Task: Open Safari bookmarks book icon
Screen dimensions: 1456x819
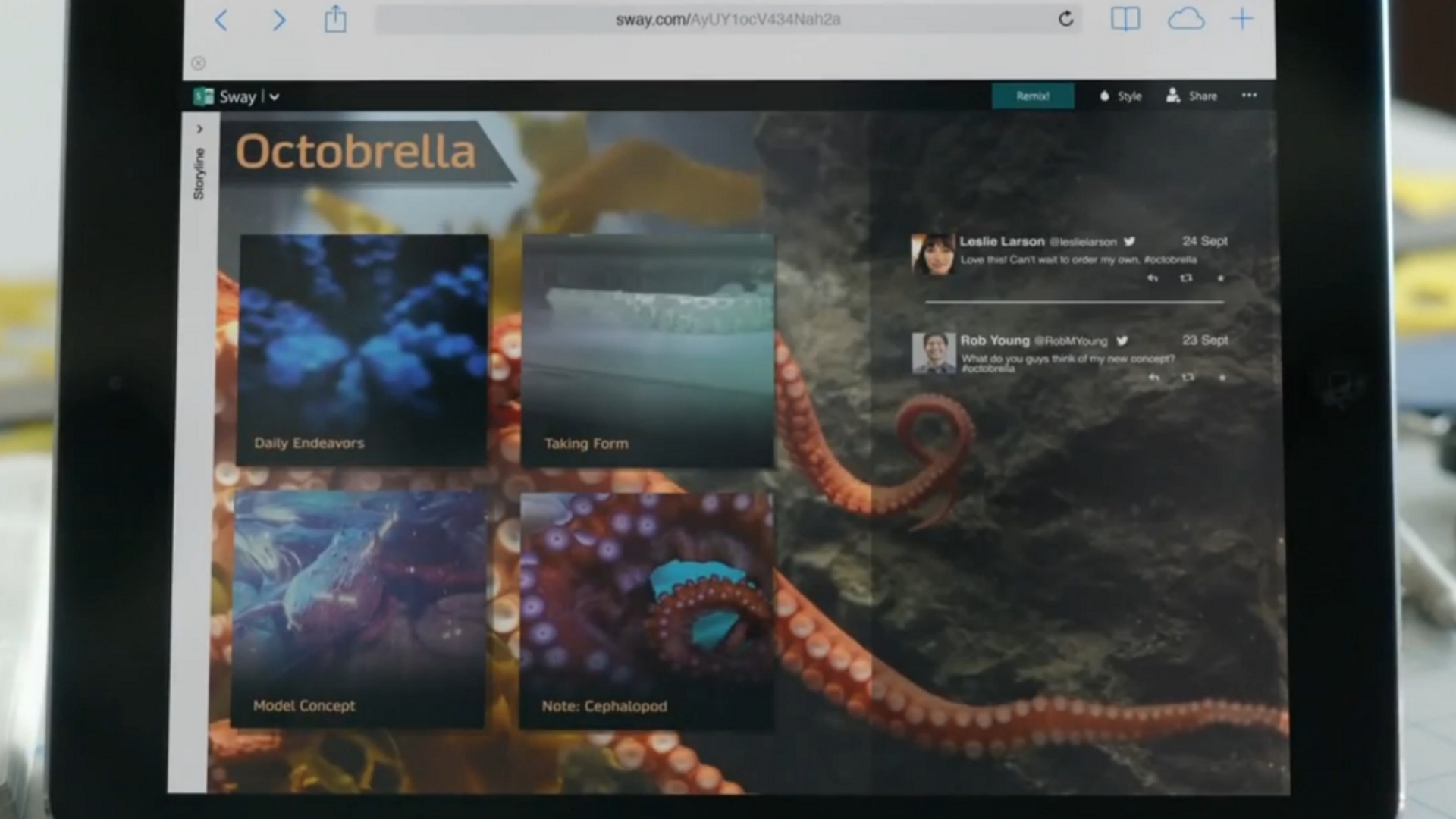Action: [x=1125, y=19]
